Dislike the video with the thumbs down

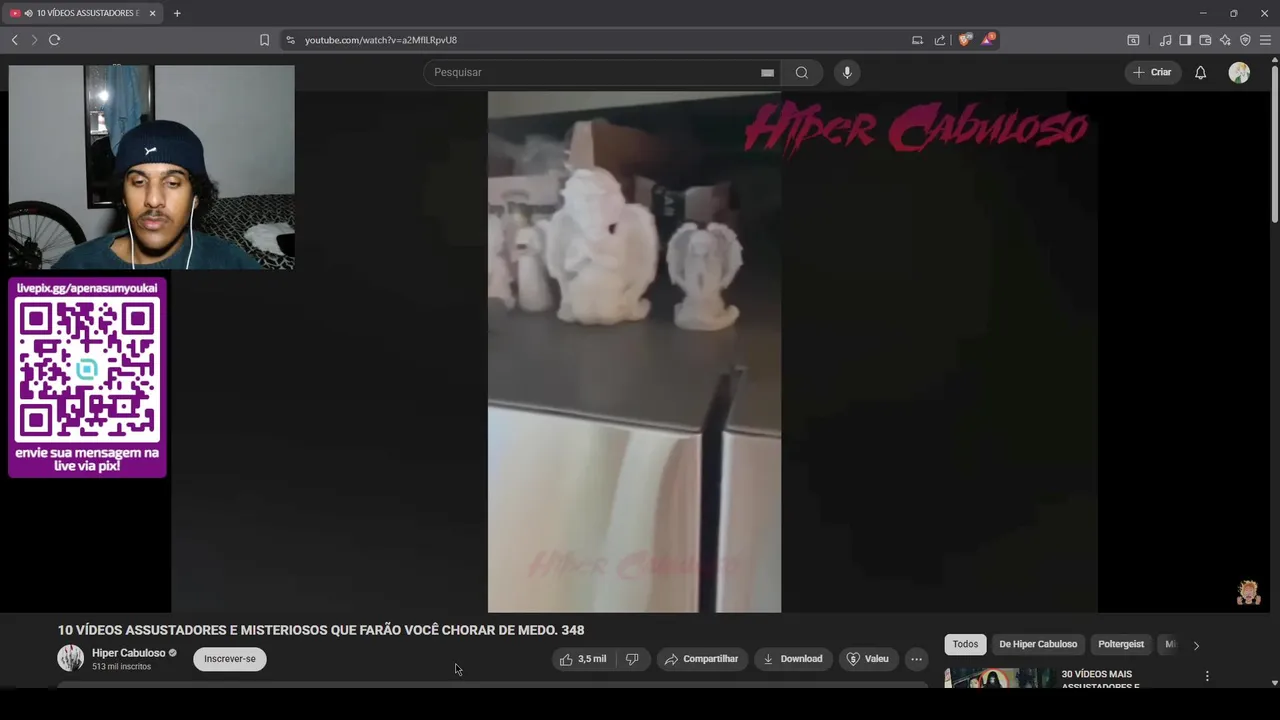click(632, 659)
